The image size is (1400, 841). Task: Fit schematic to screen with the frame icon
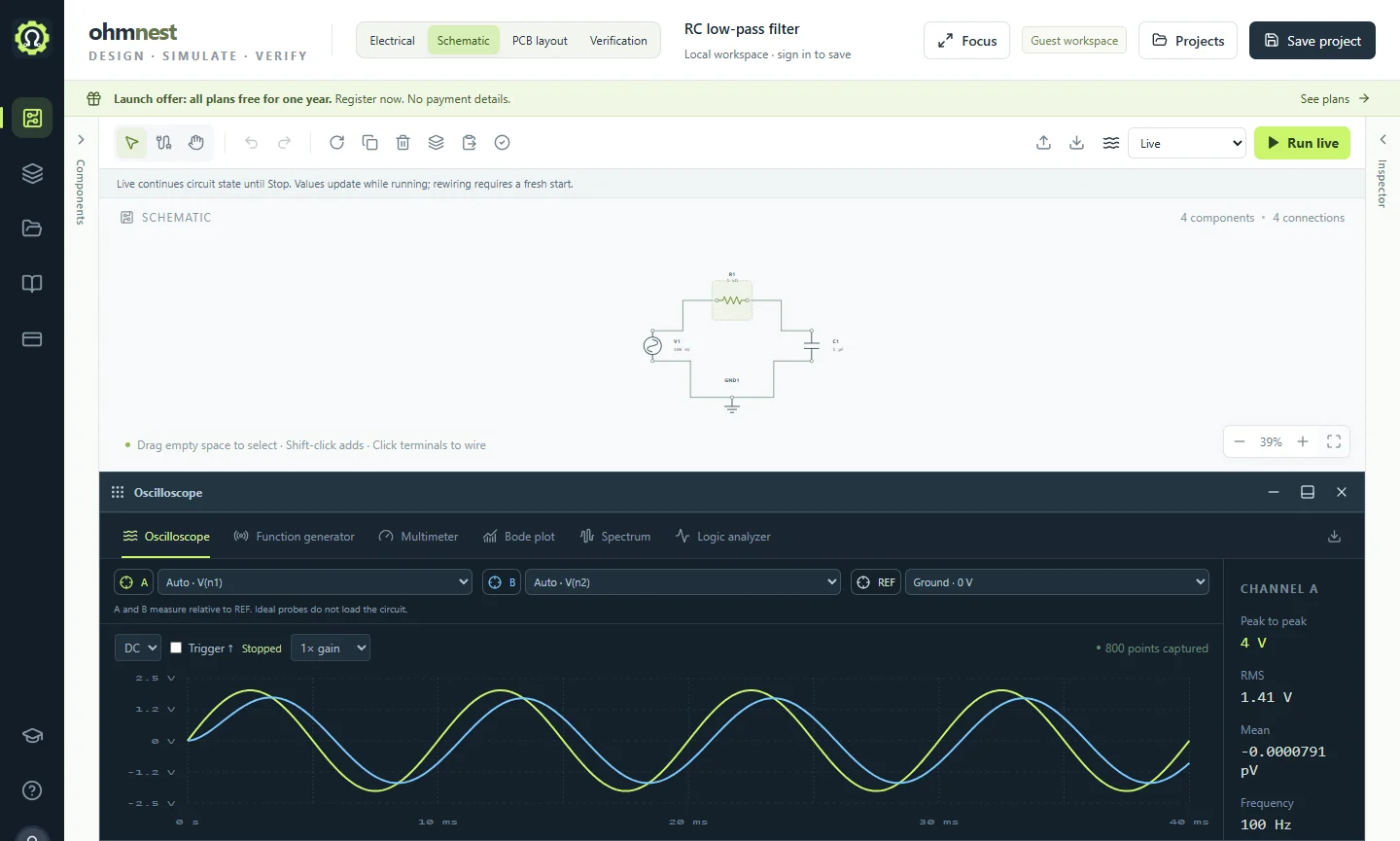(x=1334, y=441)
